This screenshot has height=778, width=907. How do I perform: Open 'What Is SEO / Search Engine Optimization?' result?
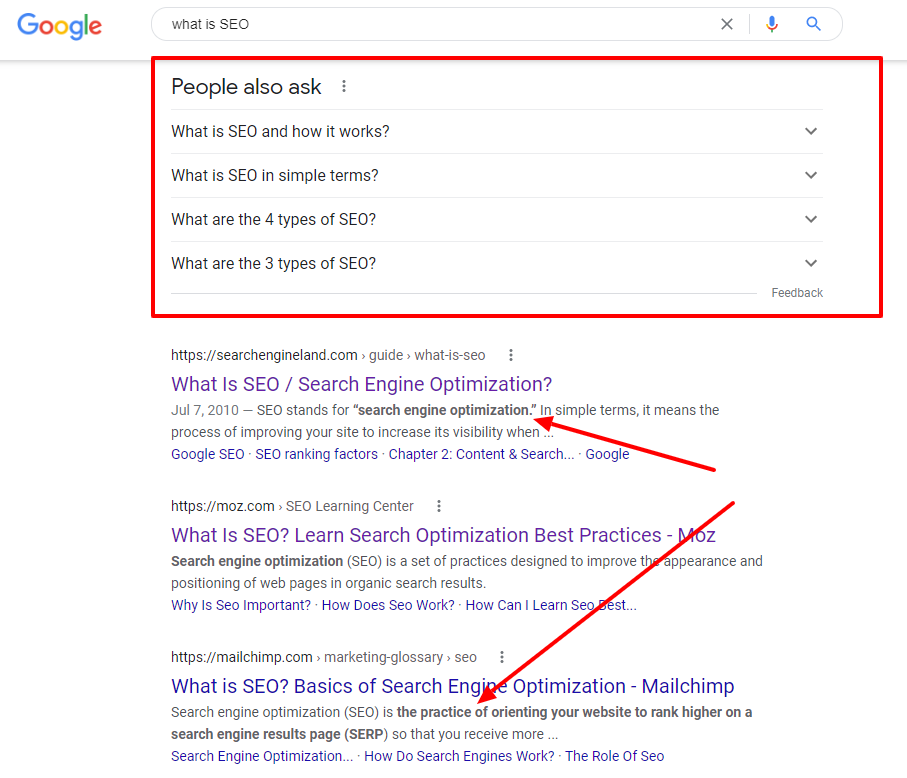[362, 384]
